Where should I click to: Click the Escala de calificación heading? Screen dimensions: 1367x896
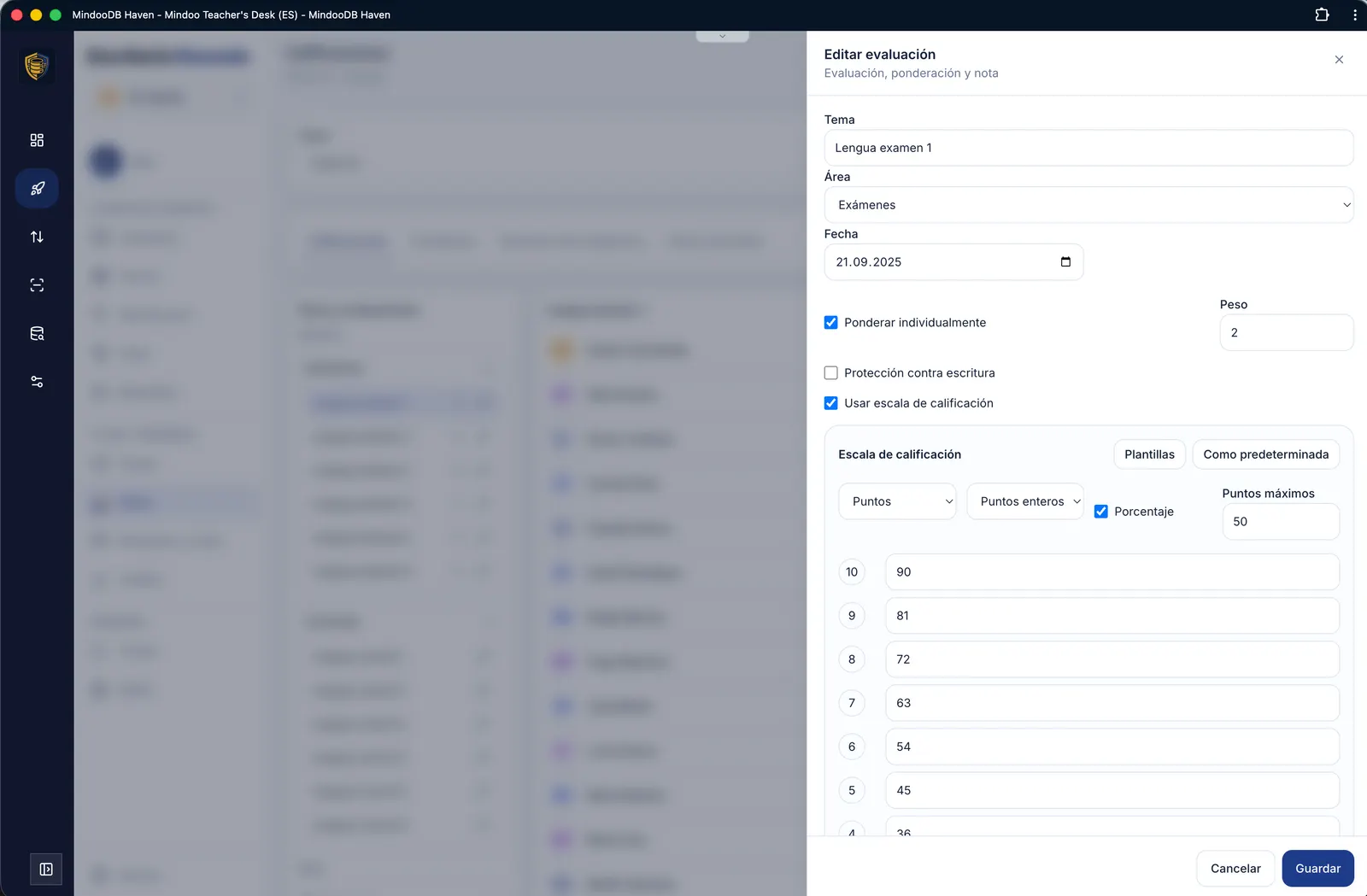pos(900,454)
